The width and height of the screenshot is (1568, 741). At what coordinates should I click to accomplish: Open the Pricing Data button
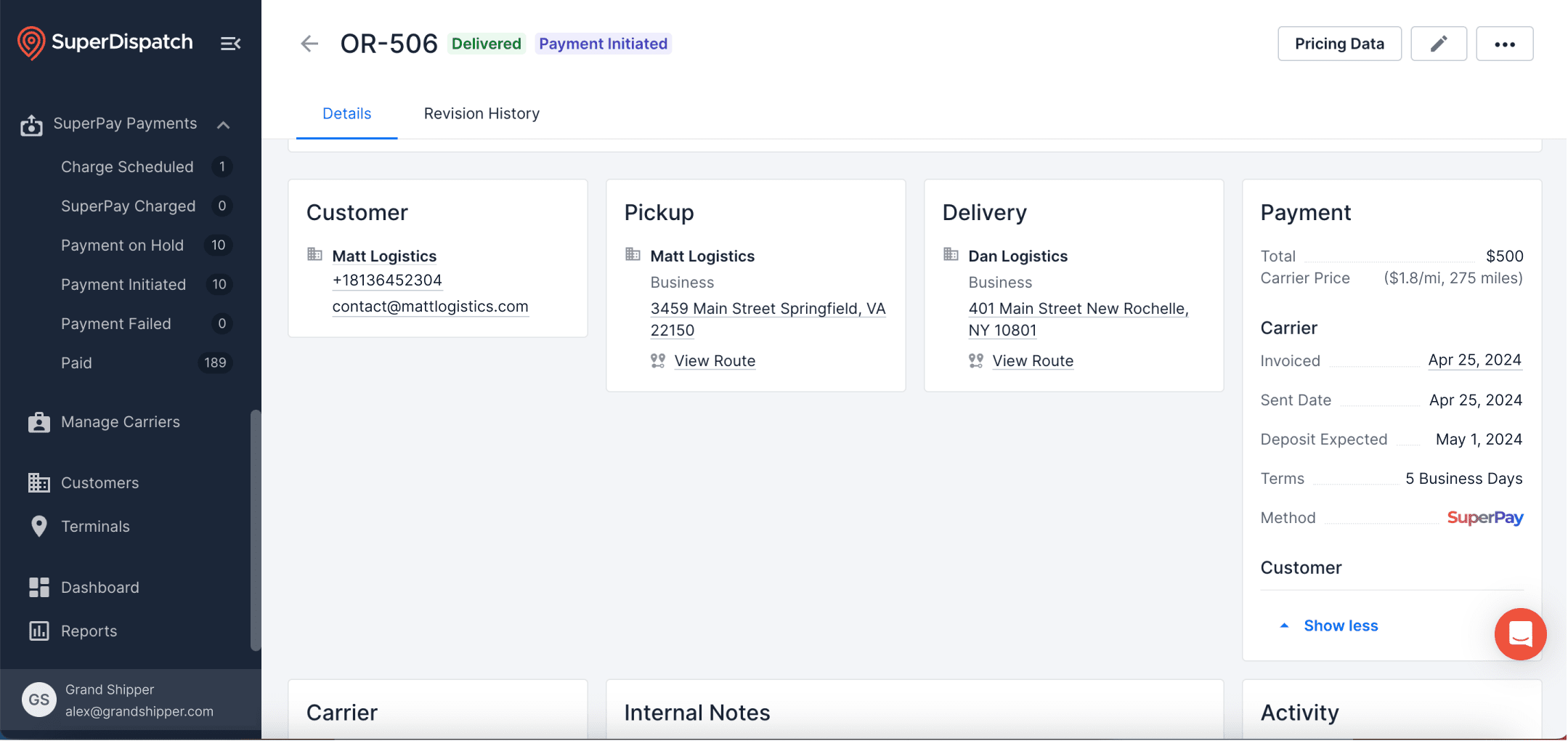[1339, 44]
